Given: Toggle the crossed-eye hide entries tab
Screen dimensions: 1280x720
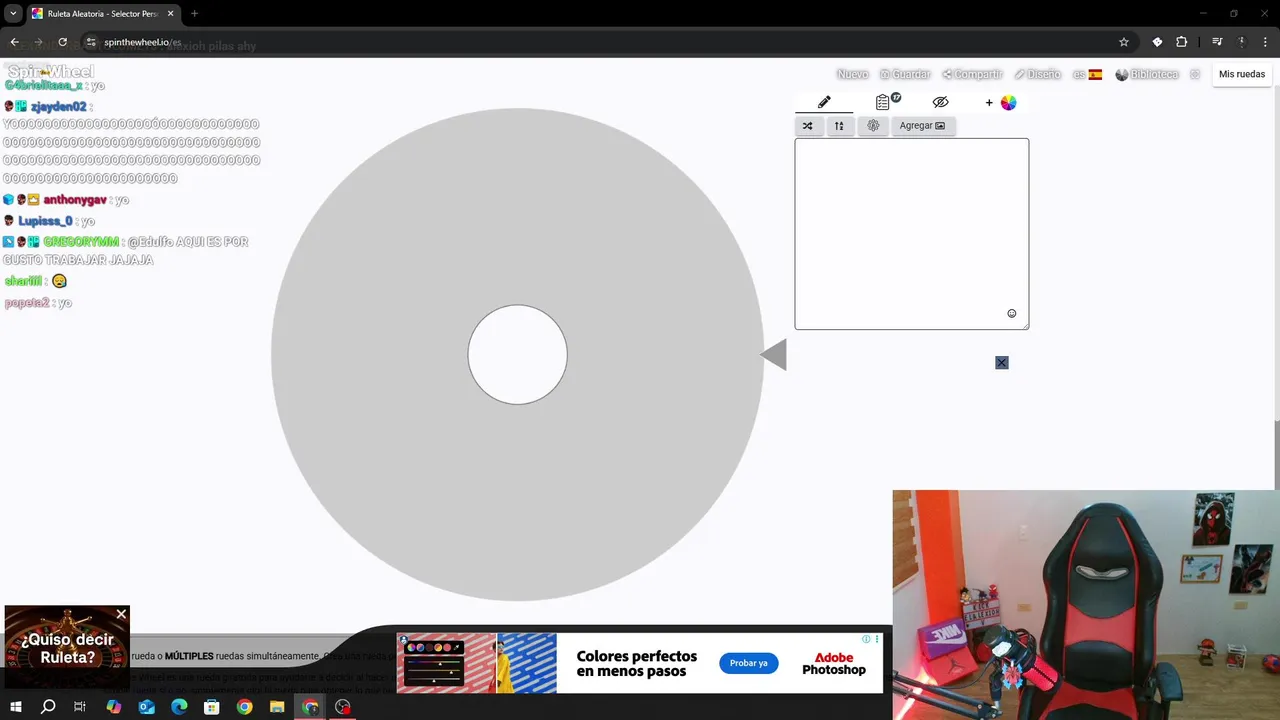Looking at the screenshot, I should (940, 102).
